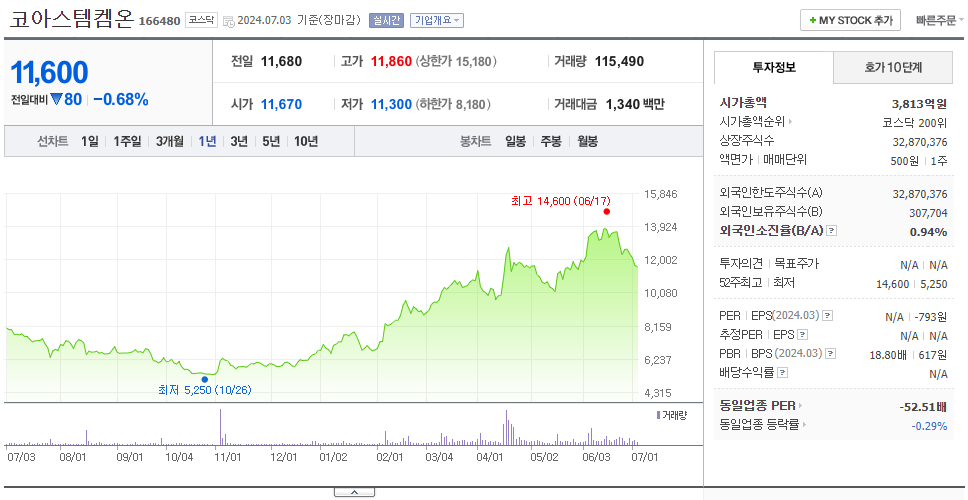Switch to the 호가10단계 tab
Screen dimensions: 968x500
click(x=893, y=67)
